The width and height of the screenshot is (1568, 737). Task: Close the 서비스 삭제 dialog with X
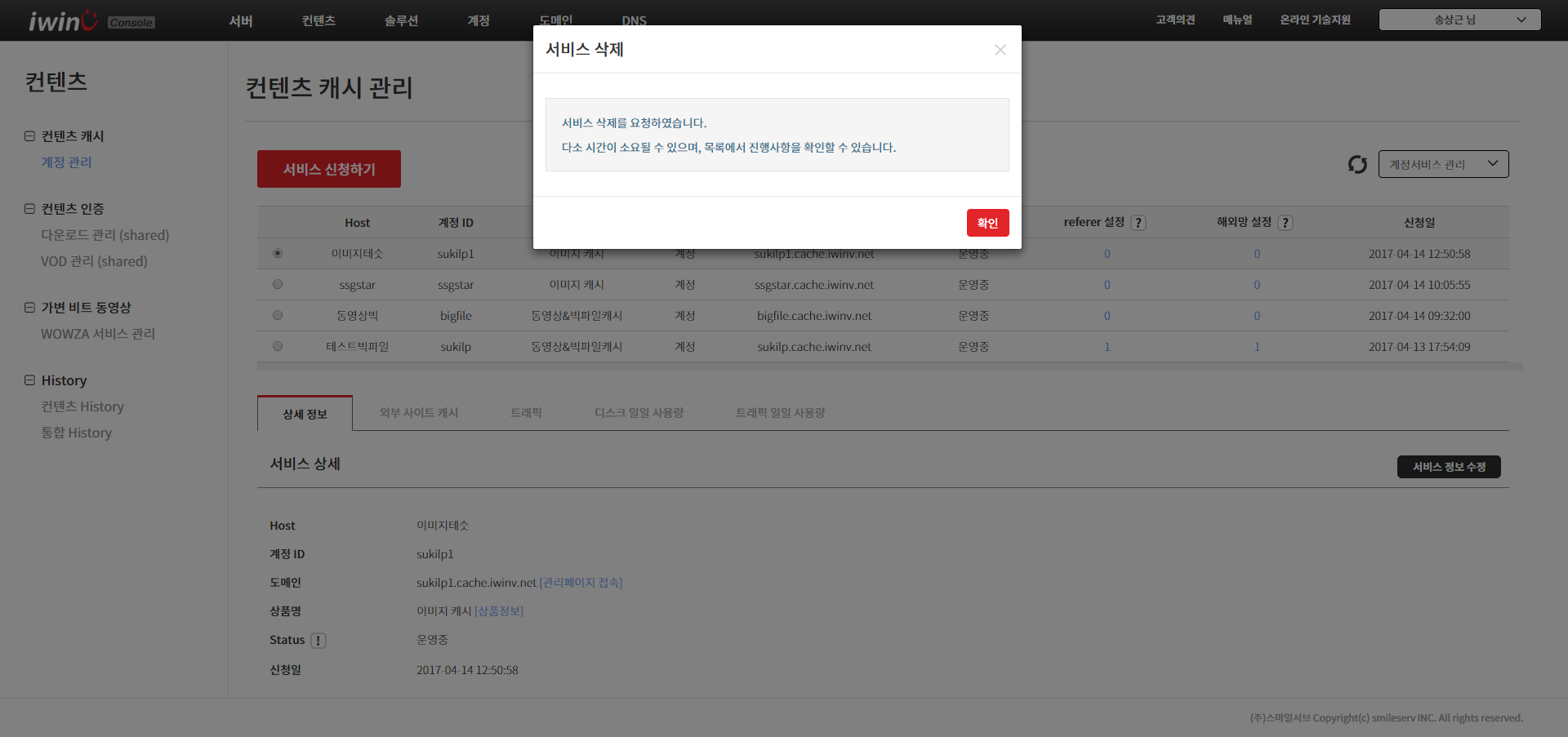[1000, 50]
